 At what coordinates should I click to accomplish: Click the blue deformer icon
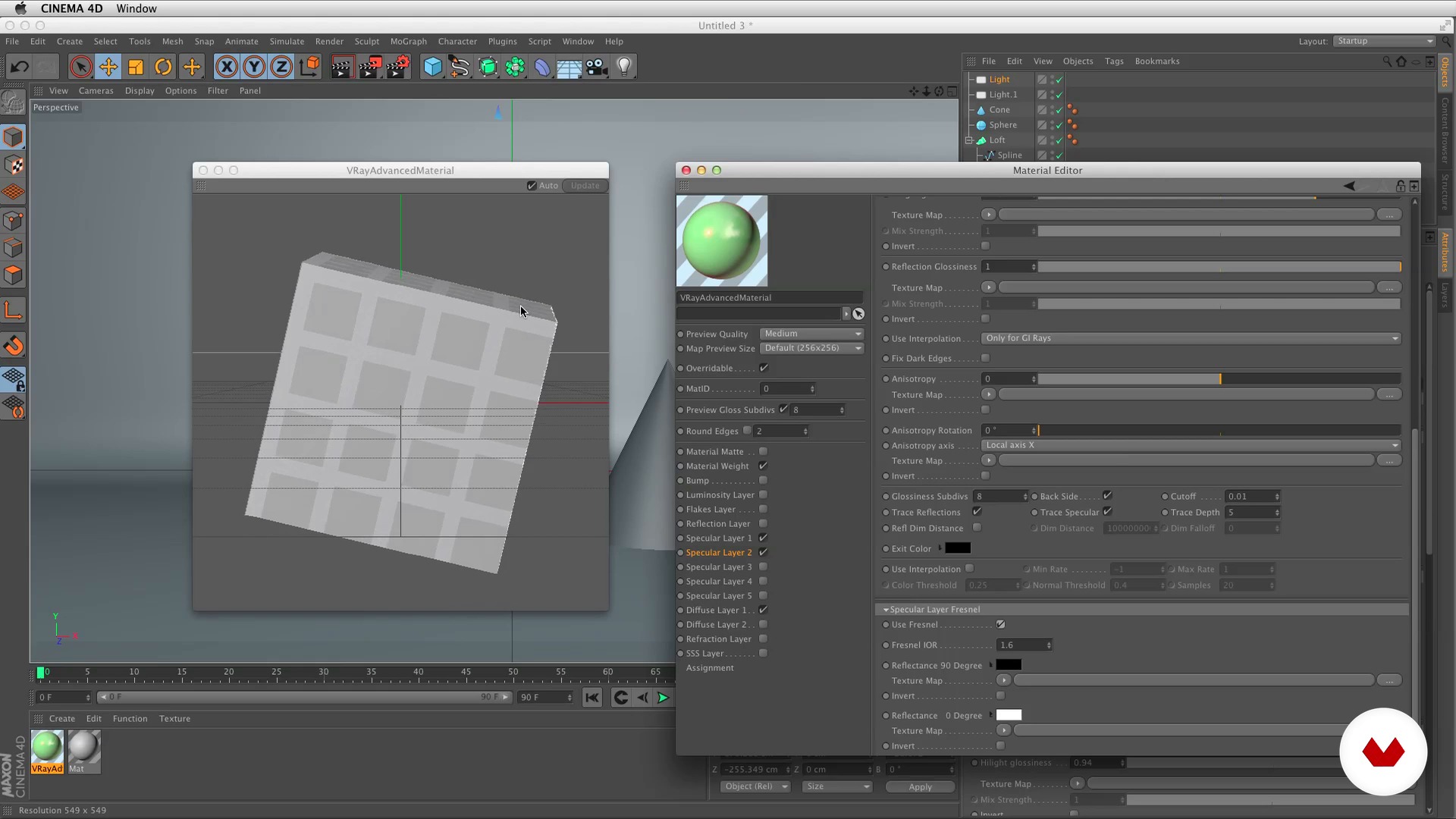click(541, 67)
